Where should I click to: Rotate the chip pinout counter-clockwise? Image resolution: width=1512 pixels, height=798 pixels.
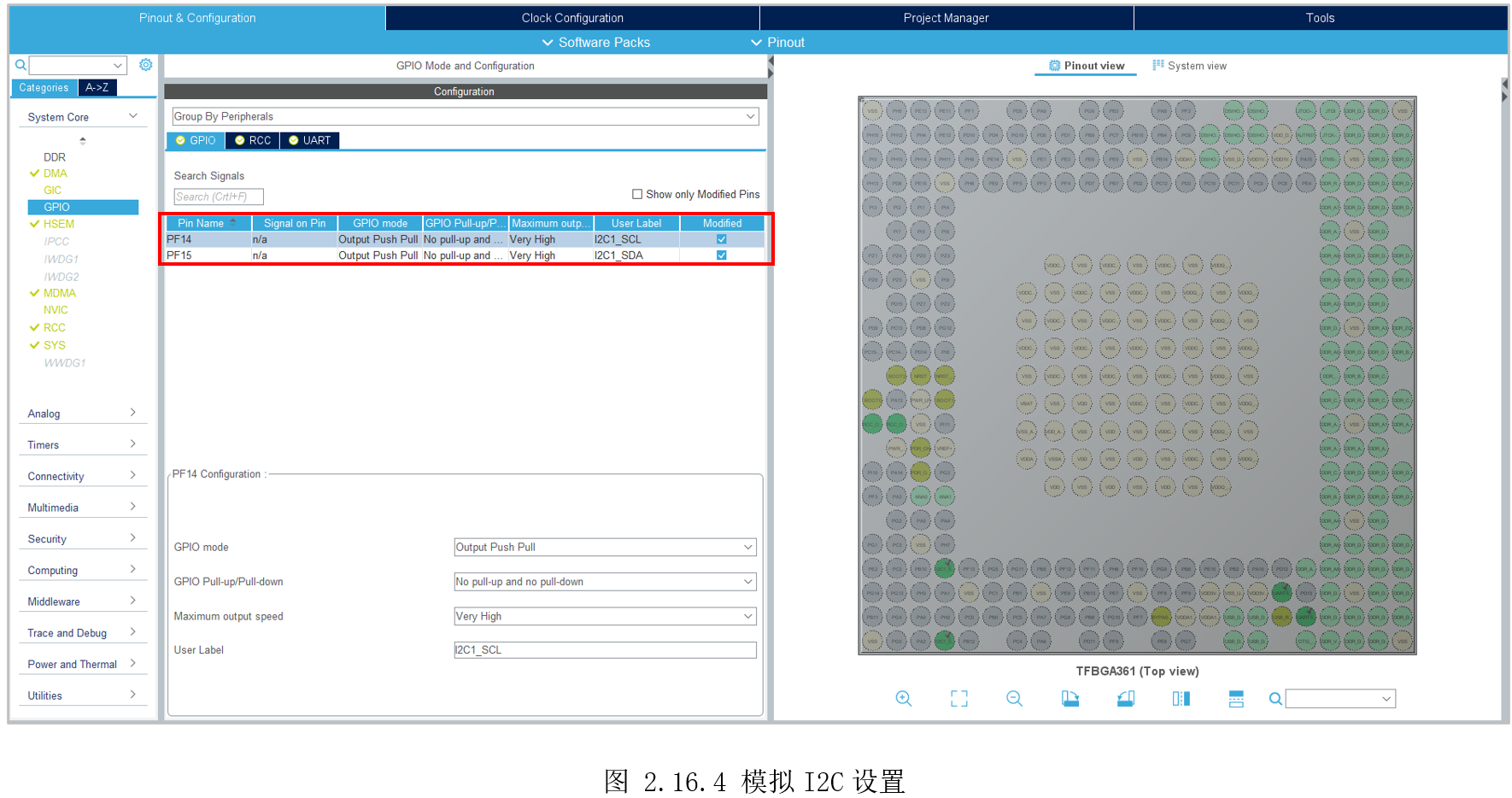1125,698
